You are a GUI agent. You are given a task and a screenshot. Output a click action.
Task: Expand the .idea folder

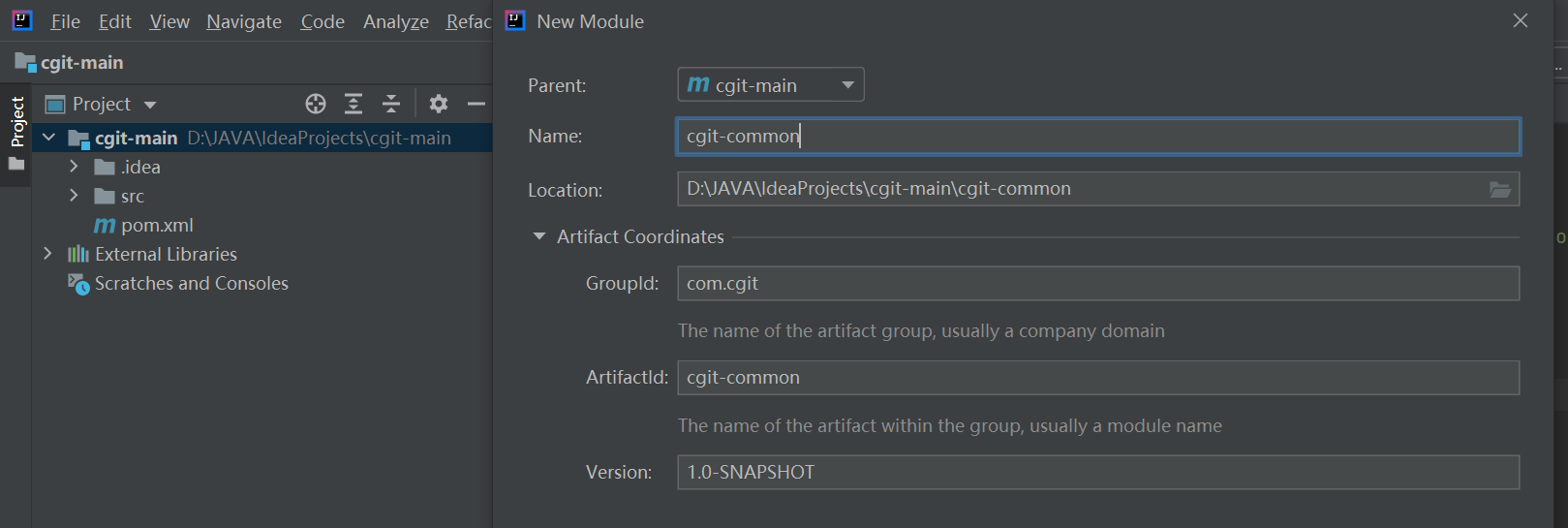[74, 167]
